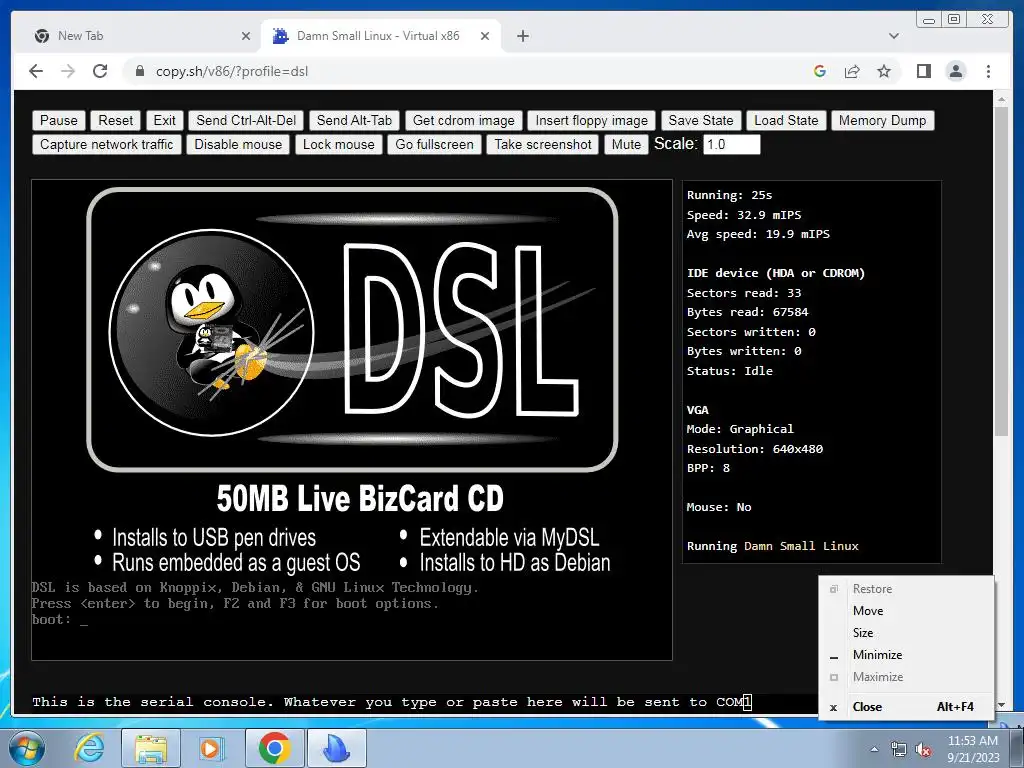Toggle Disable mouse button

pyautogui.click(x=238, y=144)
